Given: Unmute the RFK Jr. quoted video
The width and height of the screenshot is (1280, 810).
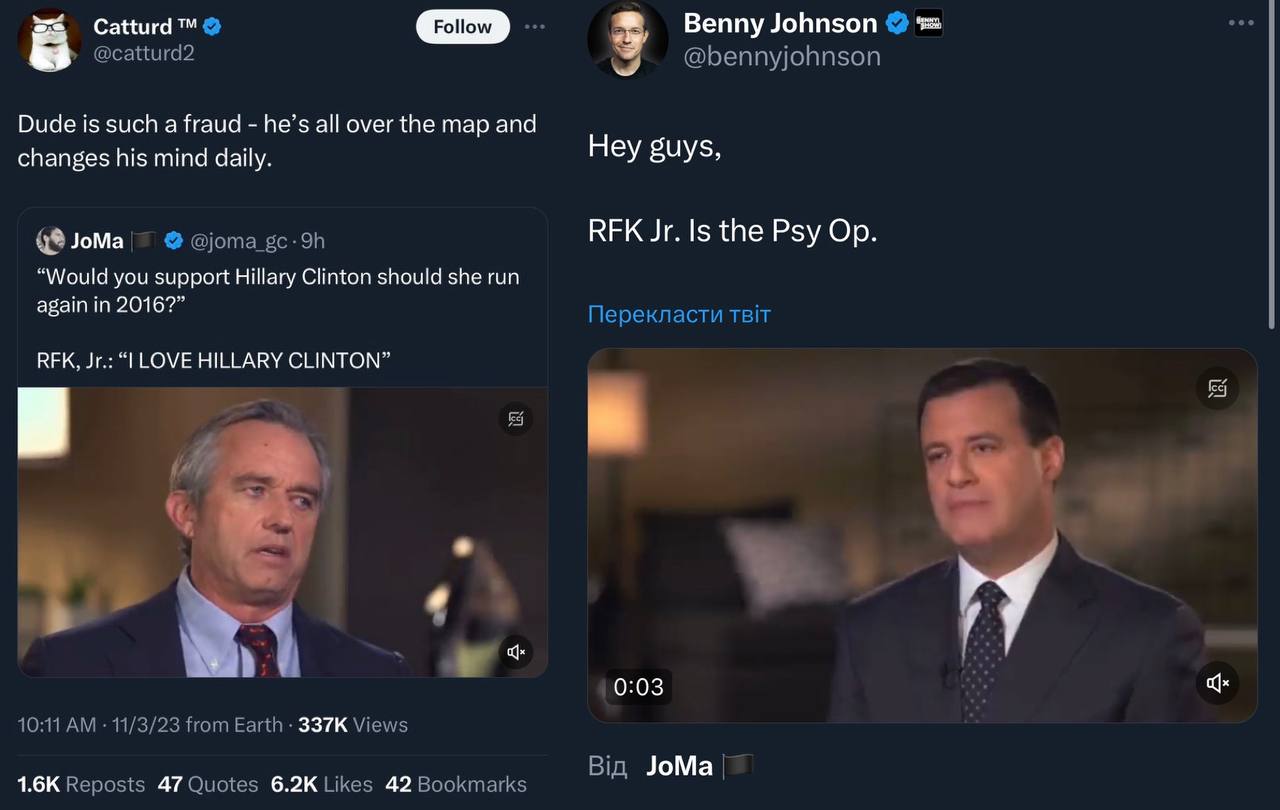Looking at the screenshot, I should point(516,652).
